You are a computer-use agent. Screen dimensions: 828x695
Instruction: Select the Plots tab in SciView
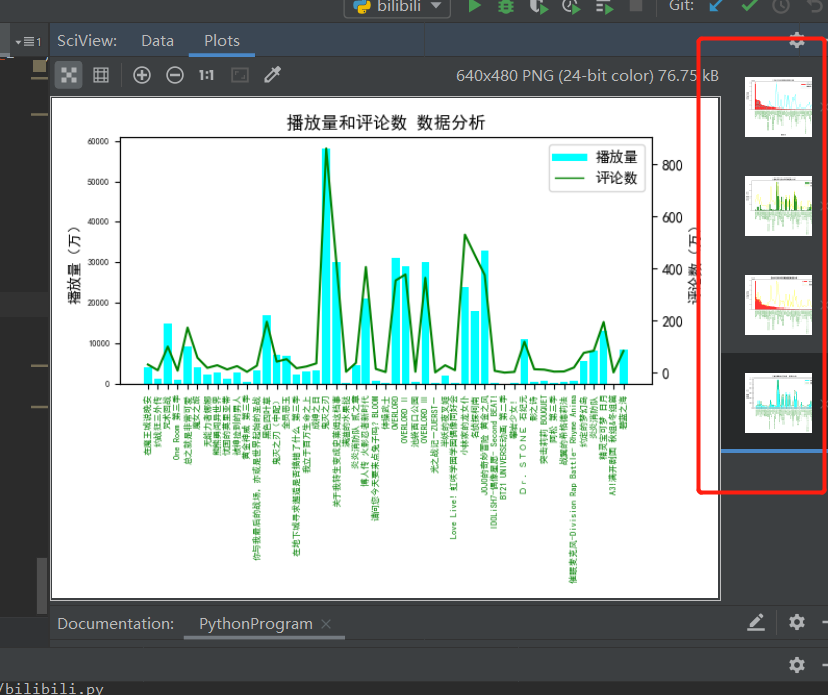[222, 41]
